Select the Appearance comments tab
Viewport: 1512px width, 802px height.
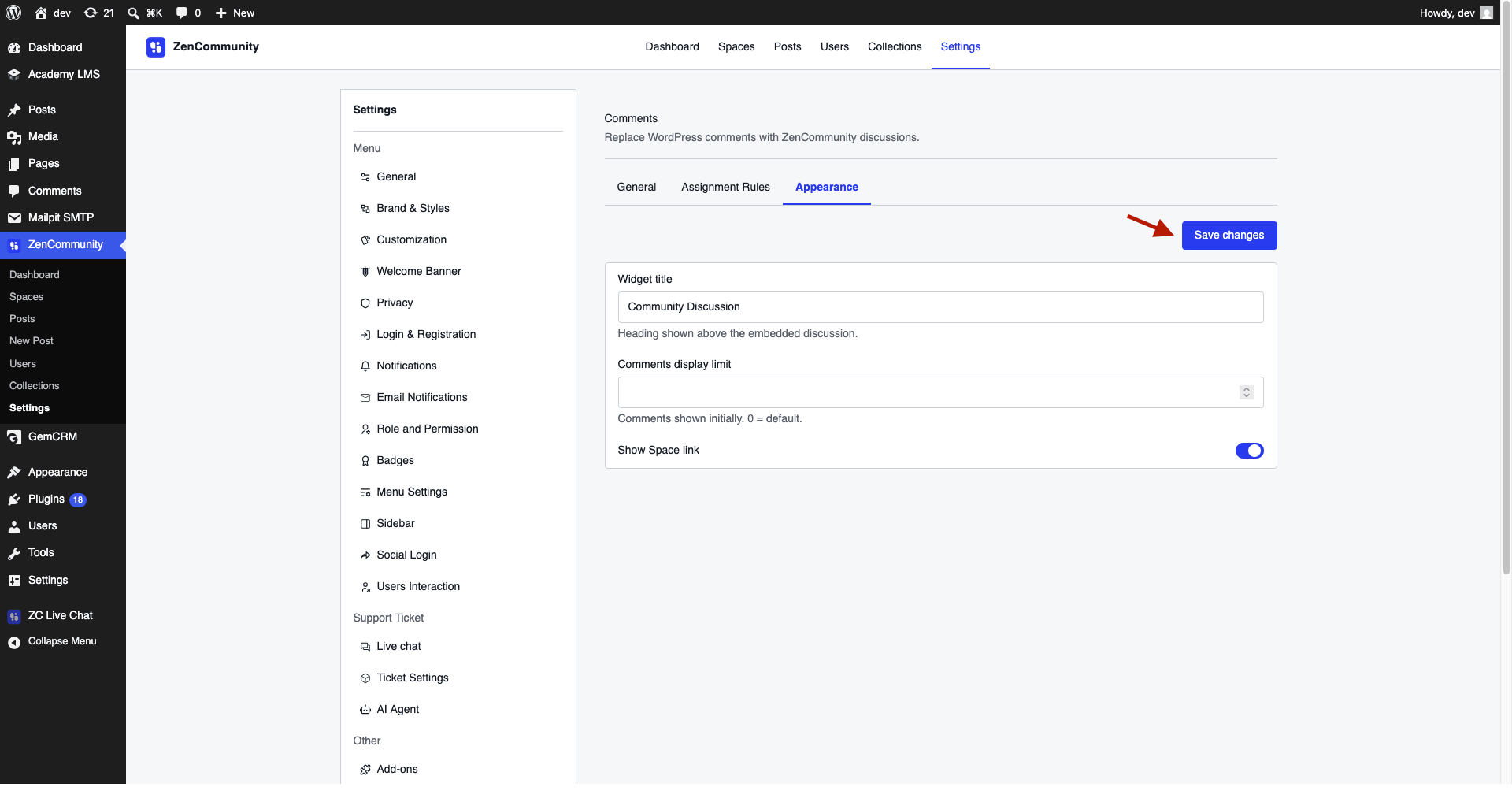pyautogui.click(x=827, y=188)
